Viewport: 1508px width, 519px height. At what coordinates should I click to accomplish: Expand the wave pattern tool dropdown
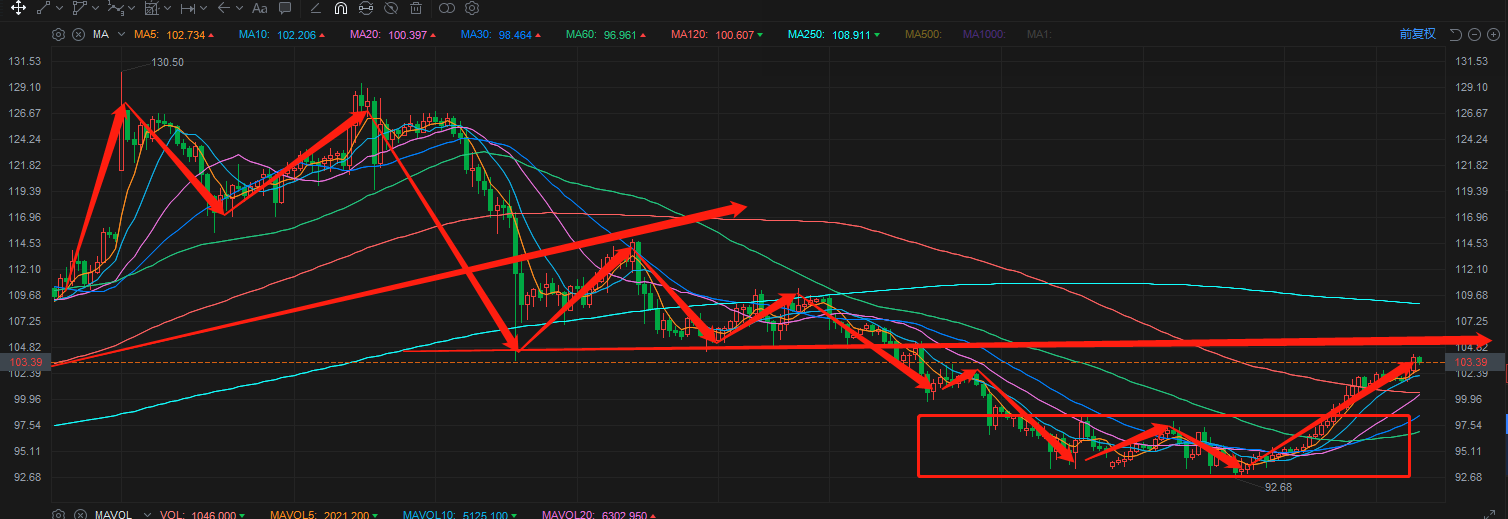[133, 8]
